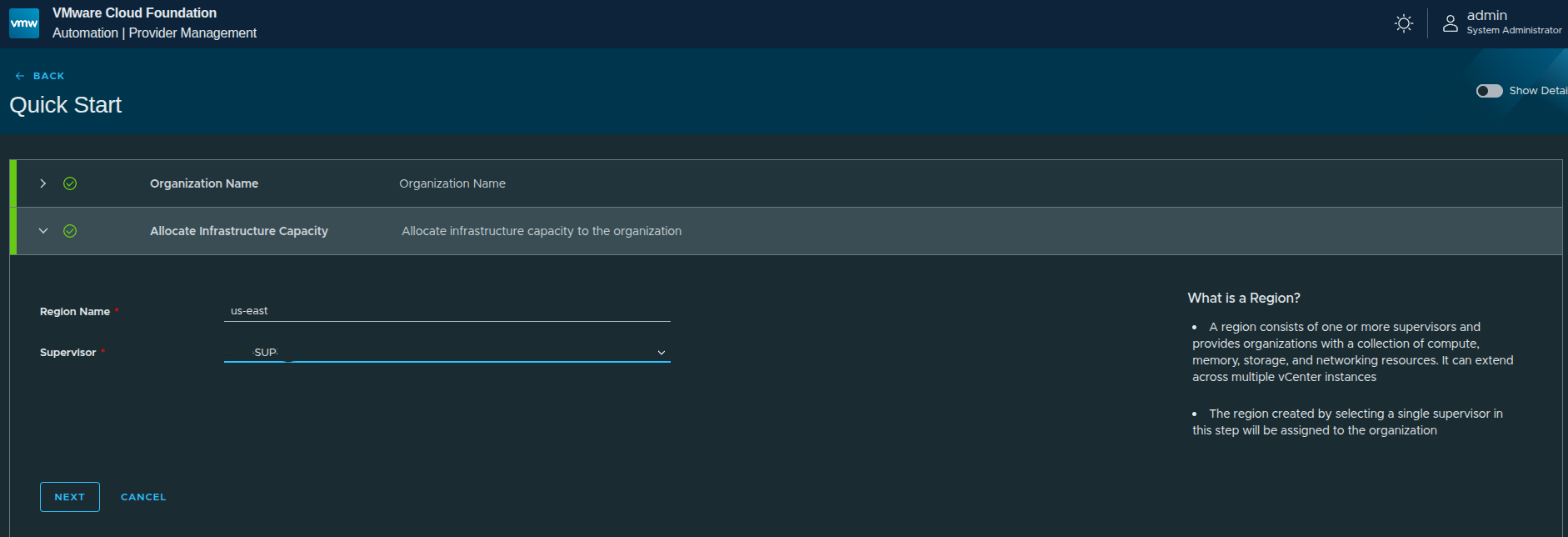1568x537 pixels.
Task: Click the Supervisor field label
Action: tap(68, 353)
